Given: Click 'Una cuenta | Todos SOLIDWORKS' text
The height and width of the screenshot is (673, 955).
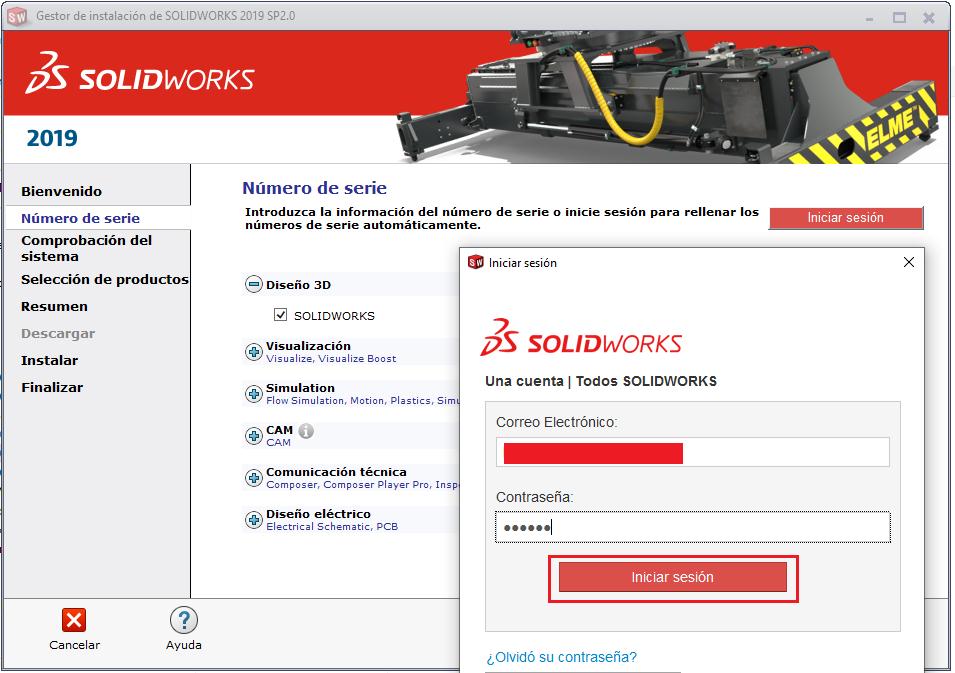Looking at the screenshot, I should [601, 381].
